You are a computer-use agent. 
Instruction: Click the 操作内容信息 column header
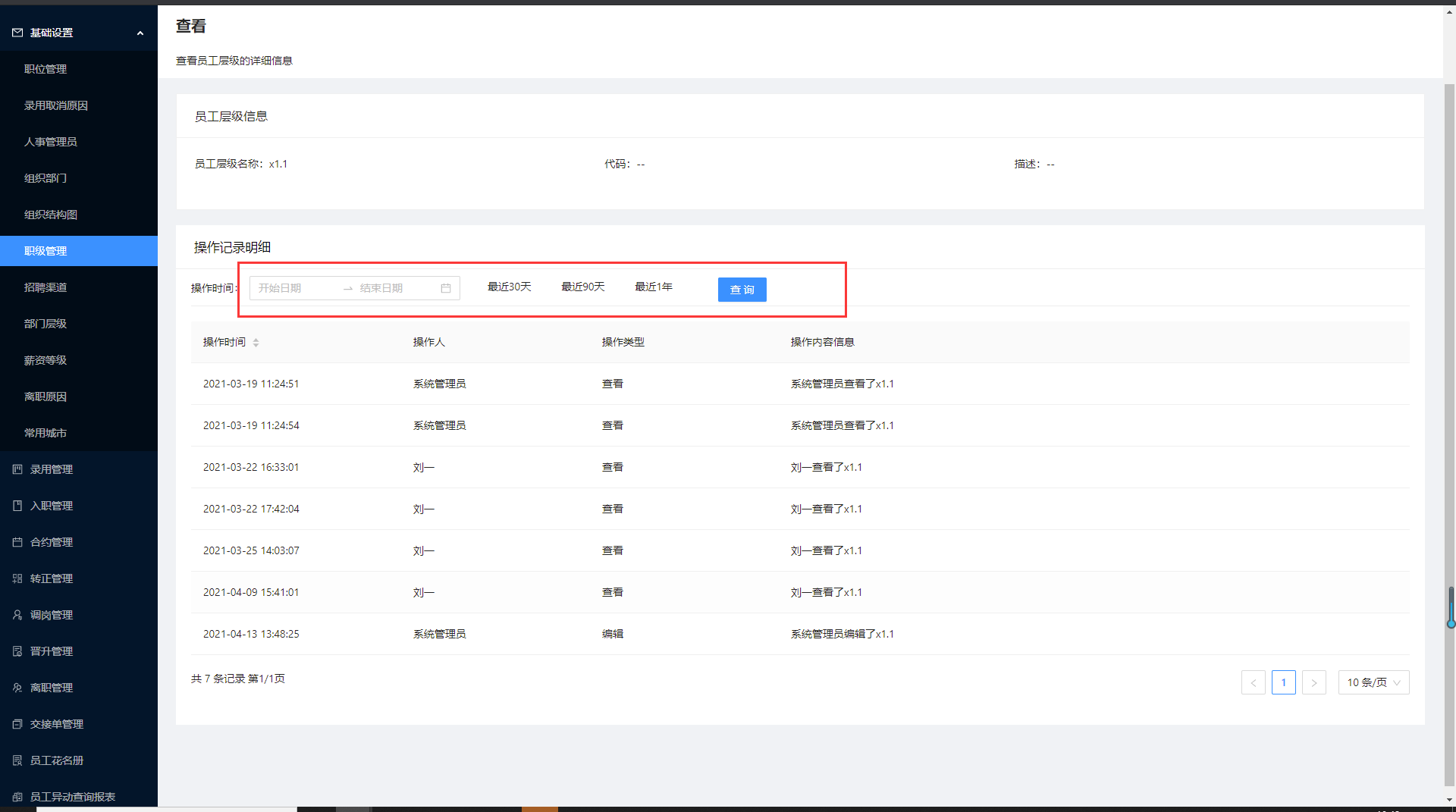point(823,342)
